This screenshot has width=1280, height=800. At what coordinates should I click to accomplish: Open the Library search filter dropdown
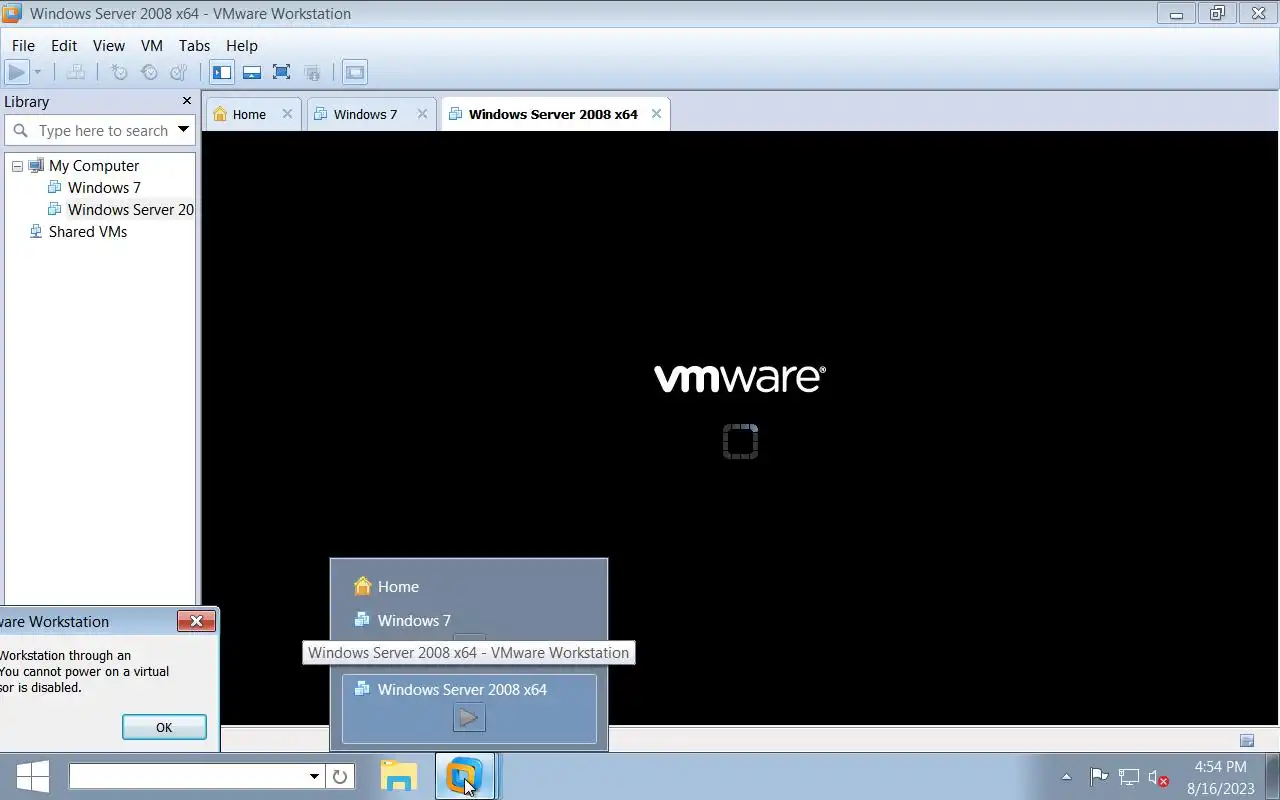(x=183, y=129)
